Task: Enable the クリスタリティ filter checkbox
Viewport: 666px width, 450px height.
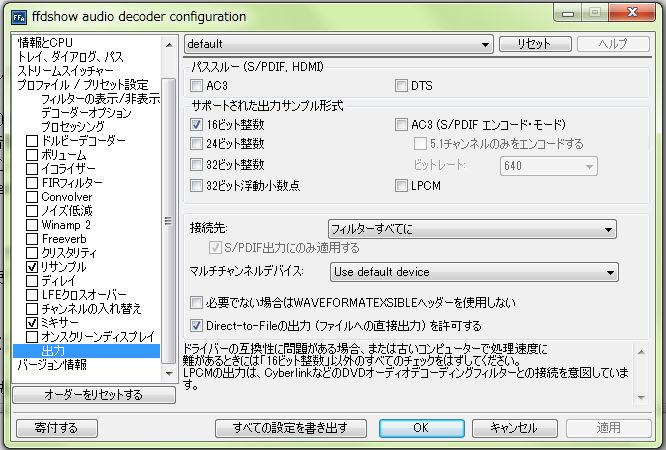Action: [32, 253]
